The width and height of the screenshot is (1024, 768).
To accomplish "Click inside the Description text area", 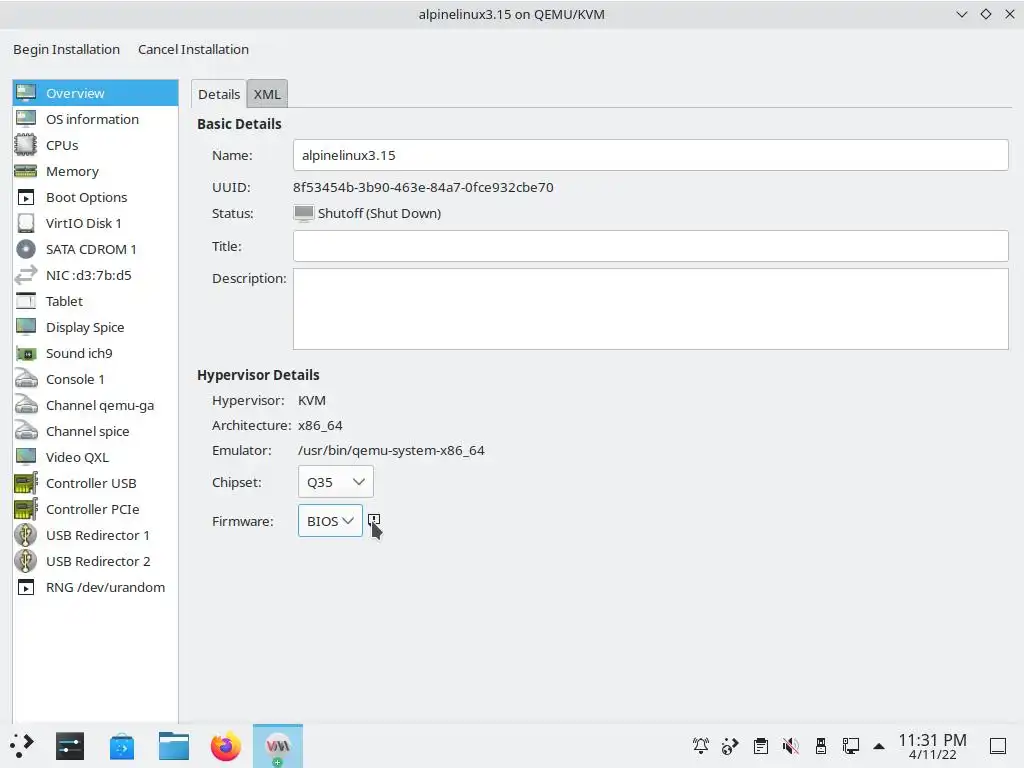I will 650,309.
